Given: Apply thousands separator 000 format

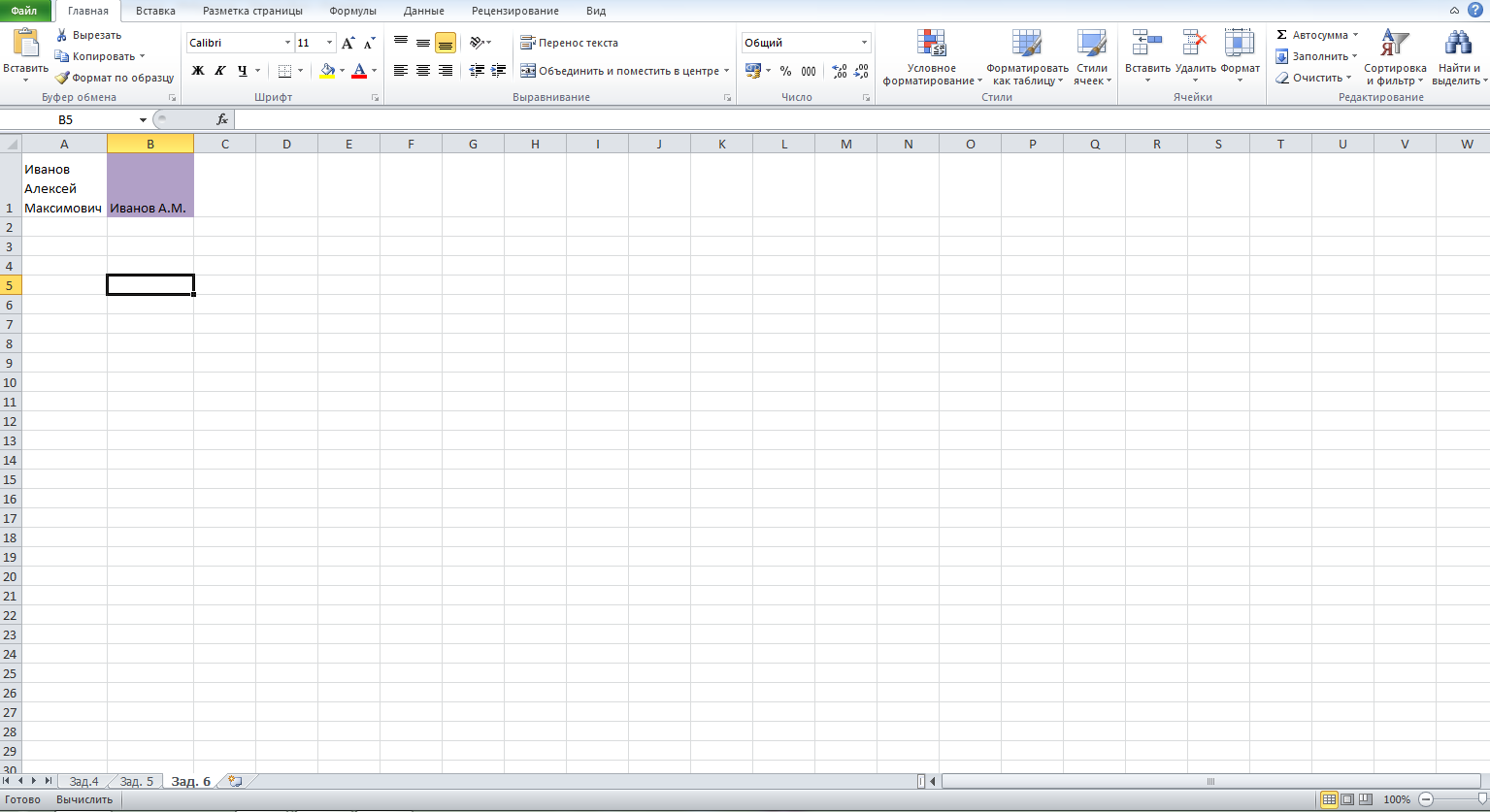Looking at the screenshot, I should point(809,71).
